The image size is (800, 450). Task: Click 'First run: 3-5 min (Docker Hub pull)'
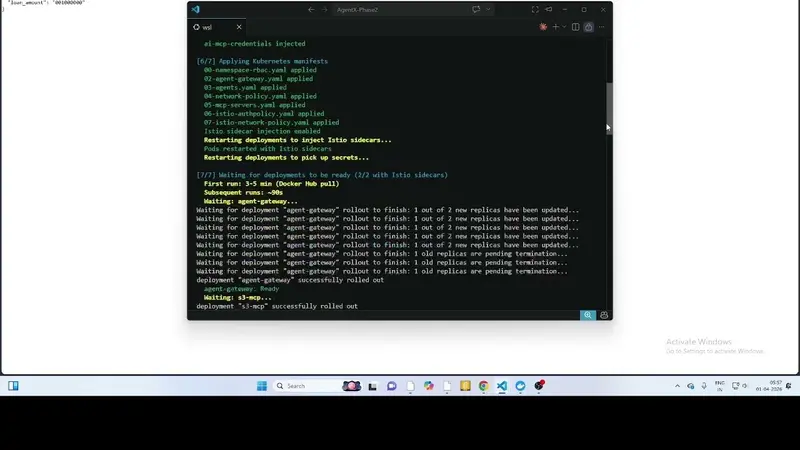pos(271,184)
